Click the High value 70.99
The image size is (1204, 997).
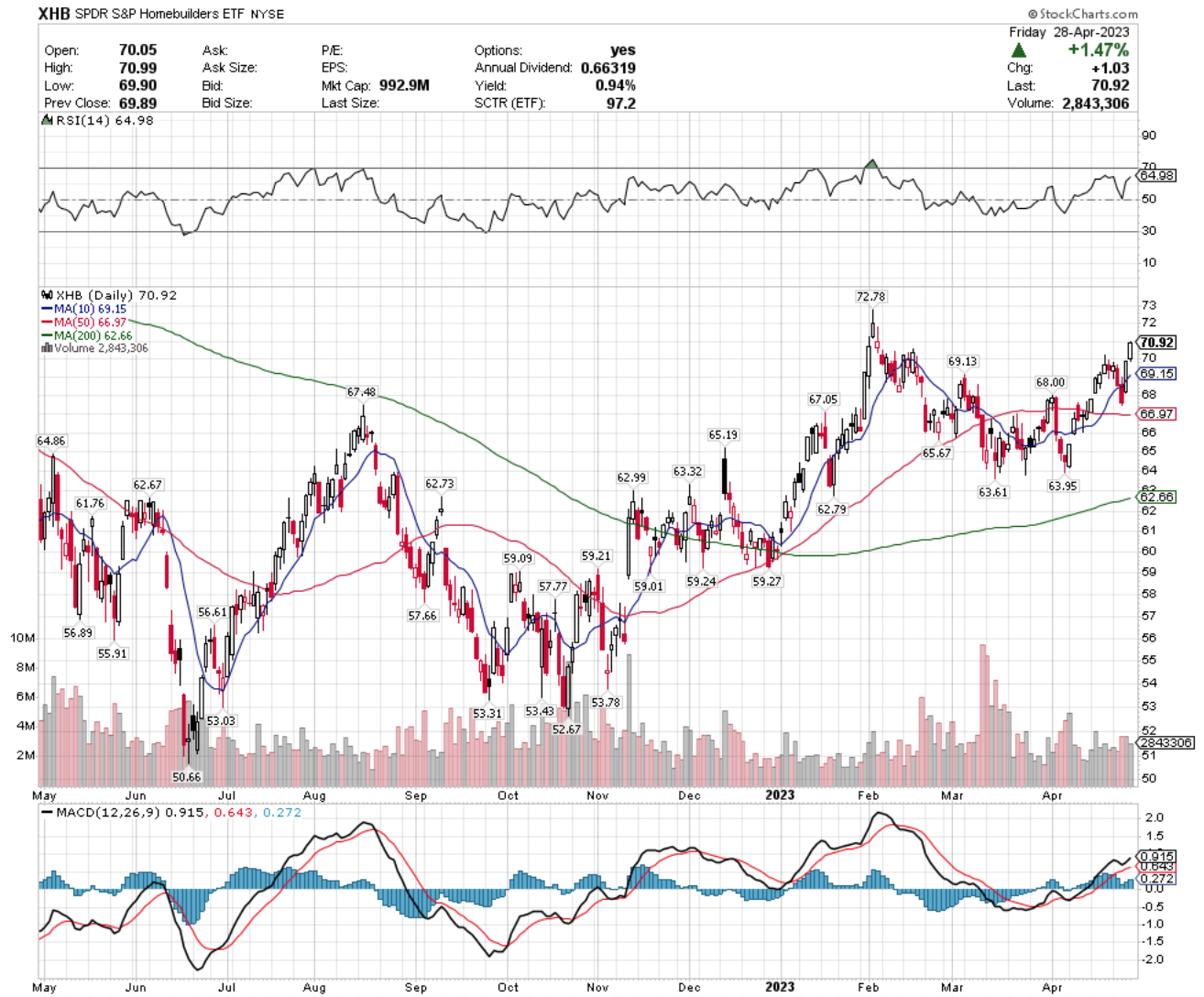click(x=137, y=68)
